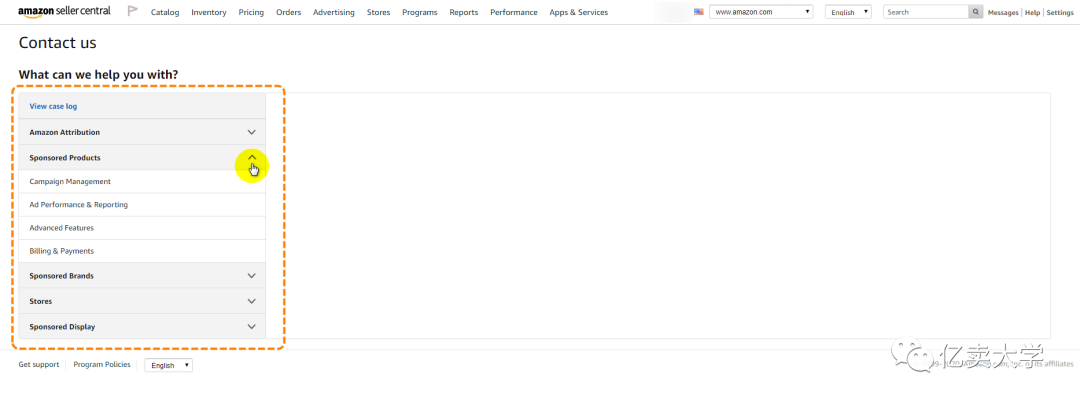Open the Stores menu in top navigation
This screenshot has width=1080, height=404.
(378, 12)
